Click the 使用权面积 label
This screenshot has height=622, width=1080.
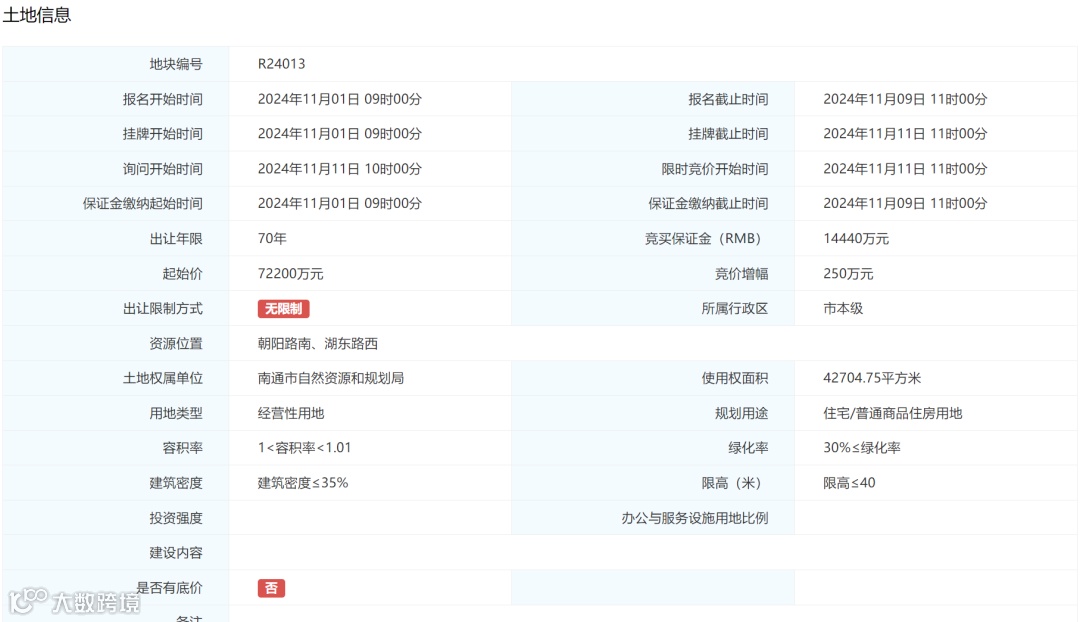coord(735,378)
